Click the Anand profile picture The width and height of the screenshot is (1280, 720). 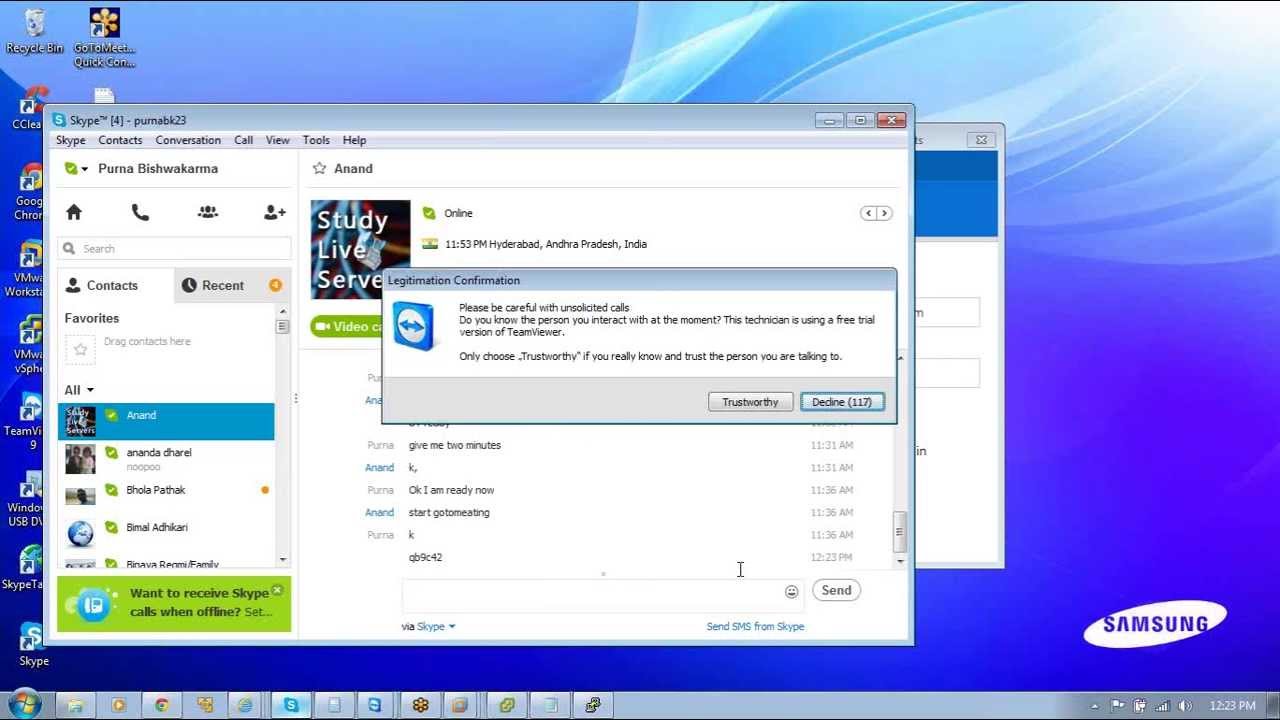(360, 249)
